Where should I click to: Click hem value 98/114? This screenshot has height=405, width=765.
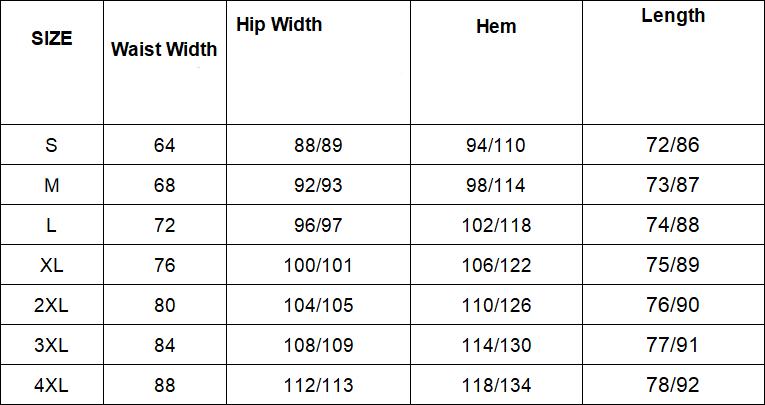pos(496,185)
